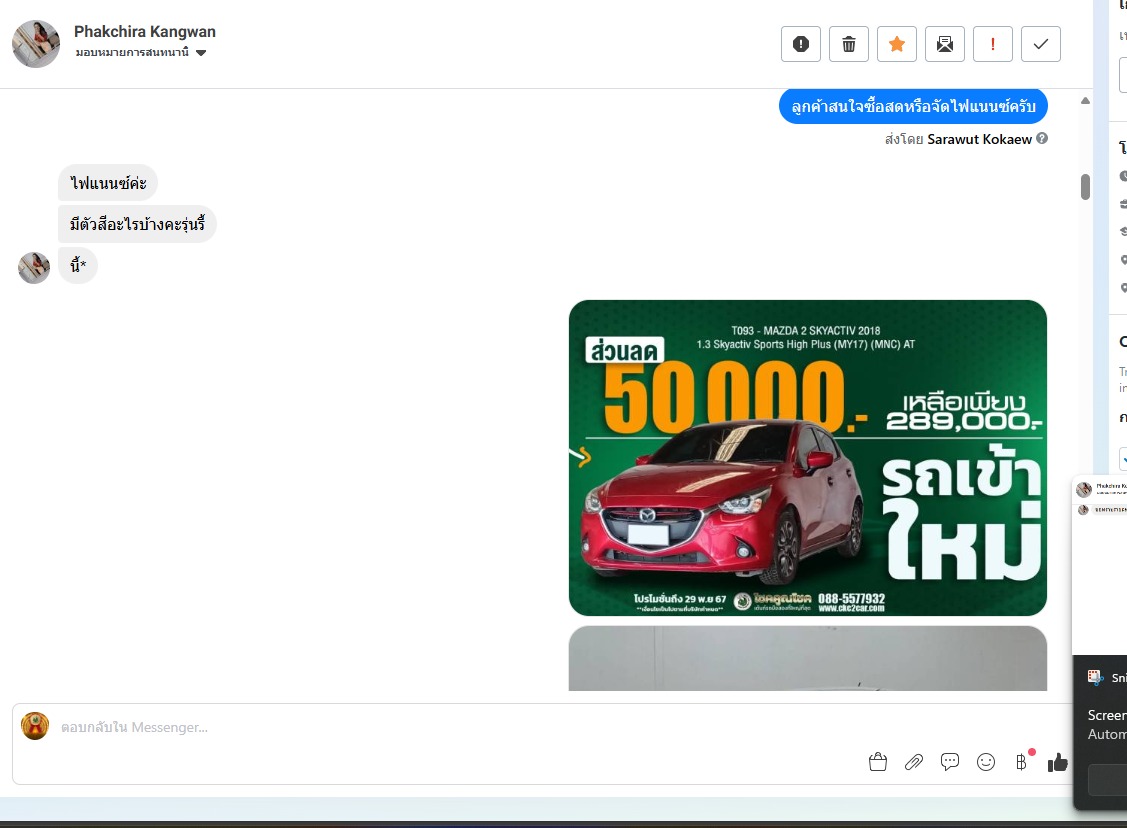Click the blue sent message bubble
This screenshot has width=1127, height=828.
click(913, 106)
